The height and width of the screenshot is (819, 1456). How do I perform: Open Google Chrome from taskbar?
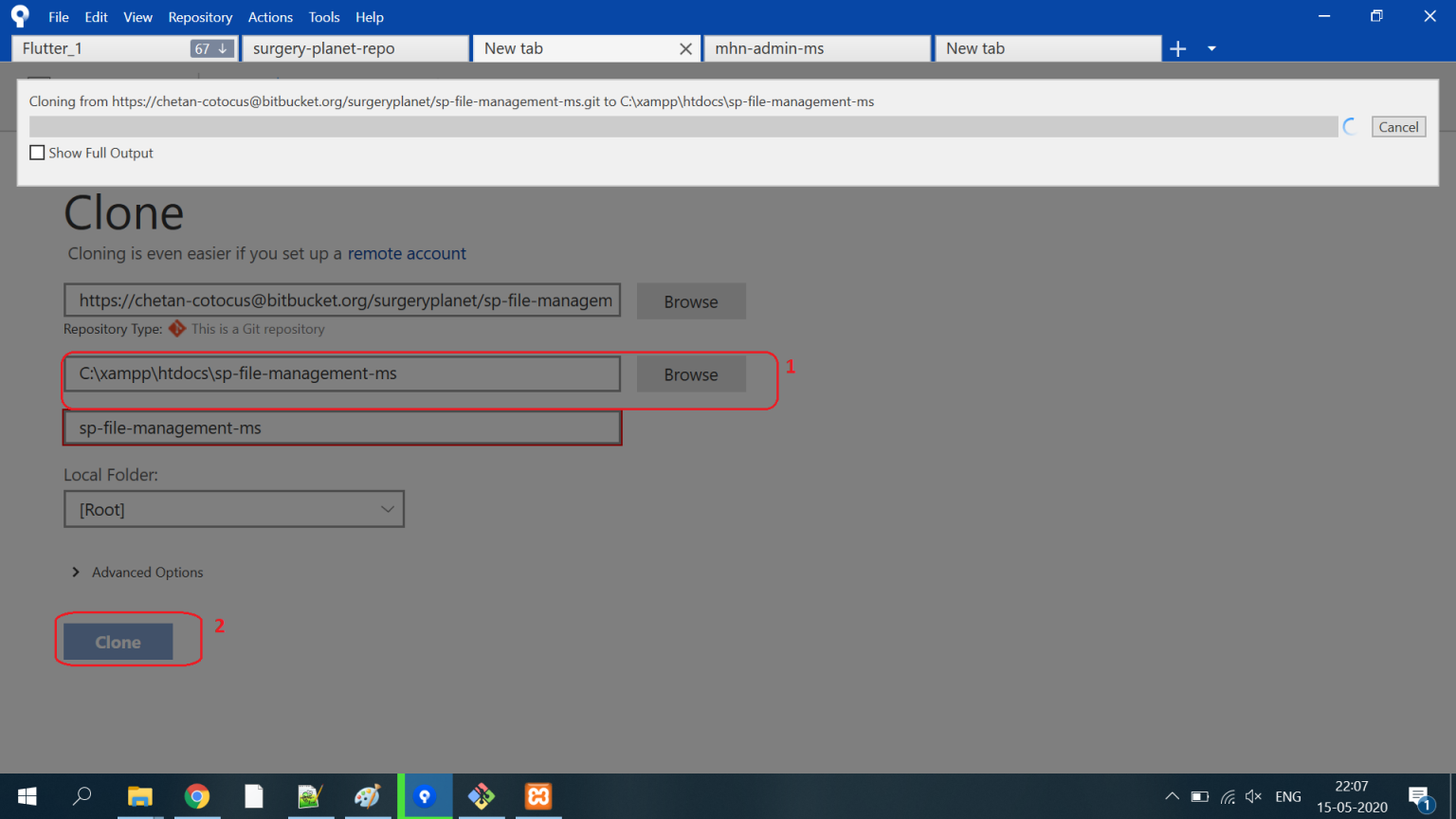coord(197,796)
